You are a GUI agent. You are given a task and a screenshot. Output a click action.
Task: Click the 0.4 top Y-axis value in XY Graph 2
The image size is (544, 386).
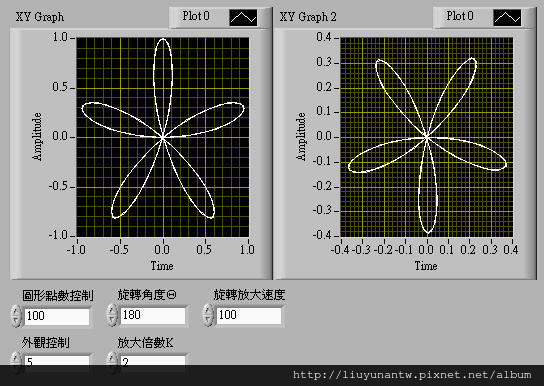(324, 37)
